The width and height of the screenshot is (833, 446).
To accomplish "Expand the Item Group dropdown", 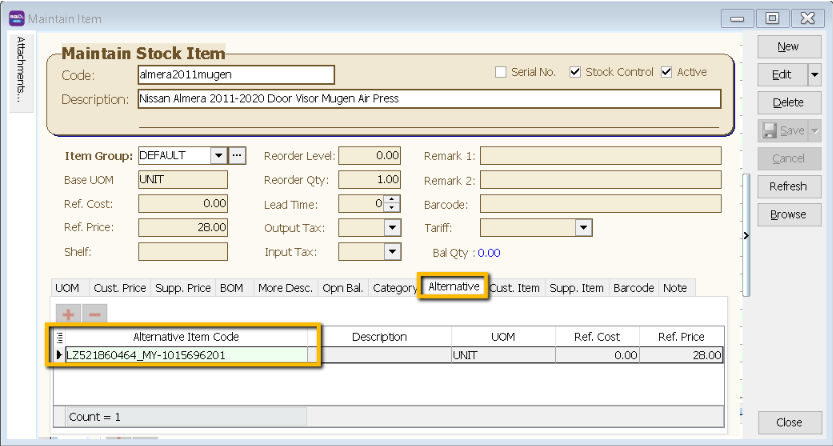I will (x=217, y=156).
